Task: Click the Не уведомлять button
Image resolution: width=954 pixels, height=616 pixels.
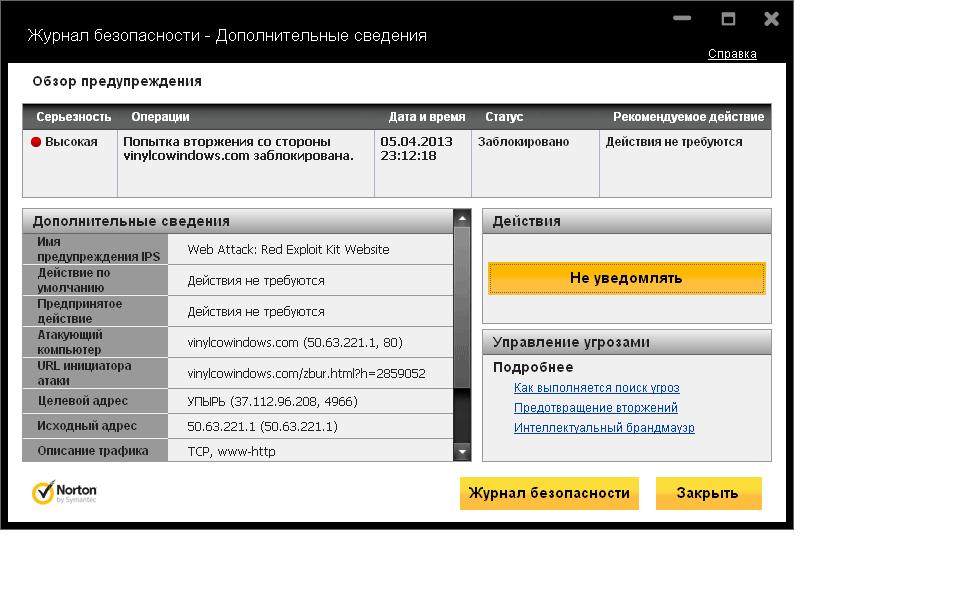Action: (627, 278)
